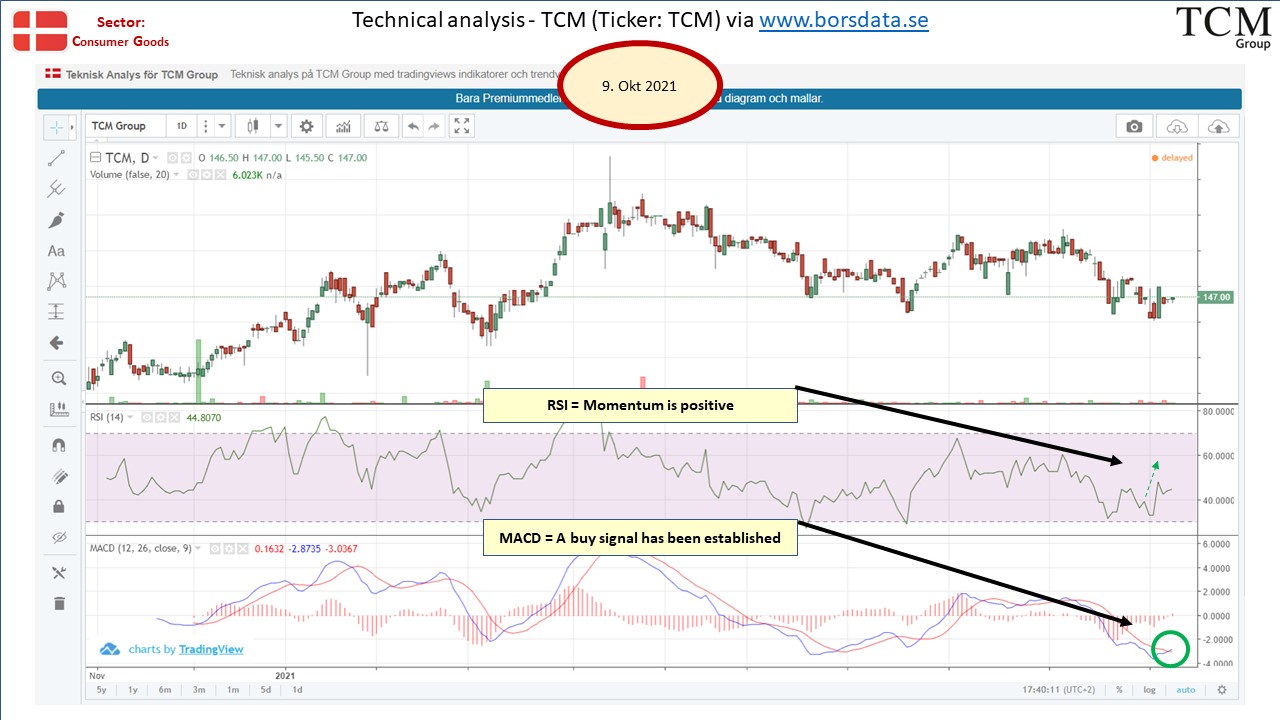1280x720 pixels.
Task: Open the indicators menu
Action: click(x=344, y=126)
